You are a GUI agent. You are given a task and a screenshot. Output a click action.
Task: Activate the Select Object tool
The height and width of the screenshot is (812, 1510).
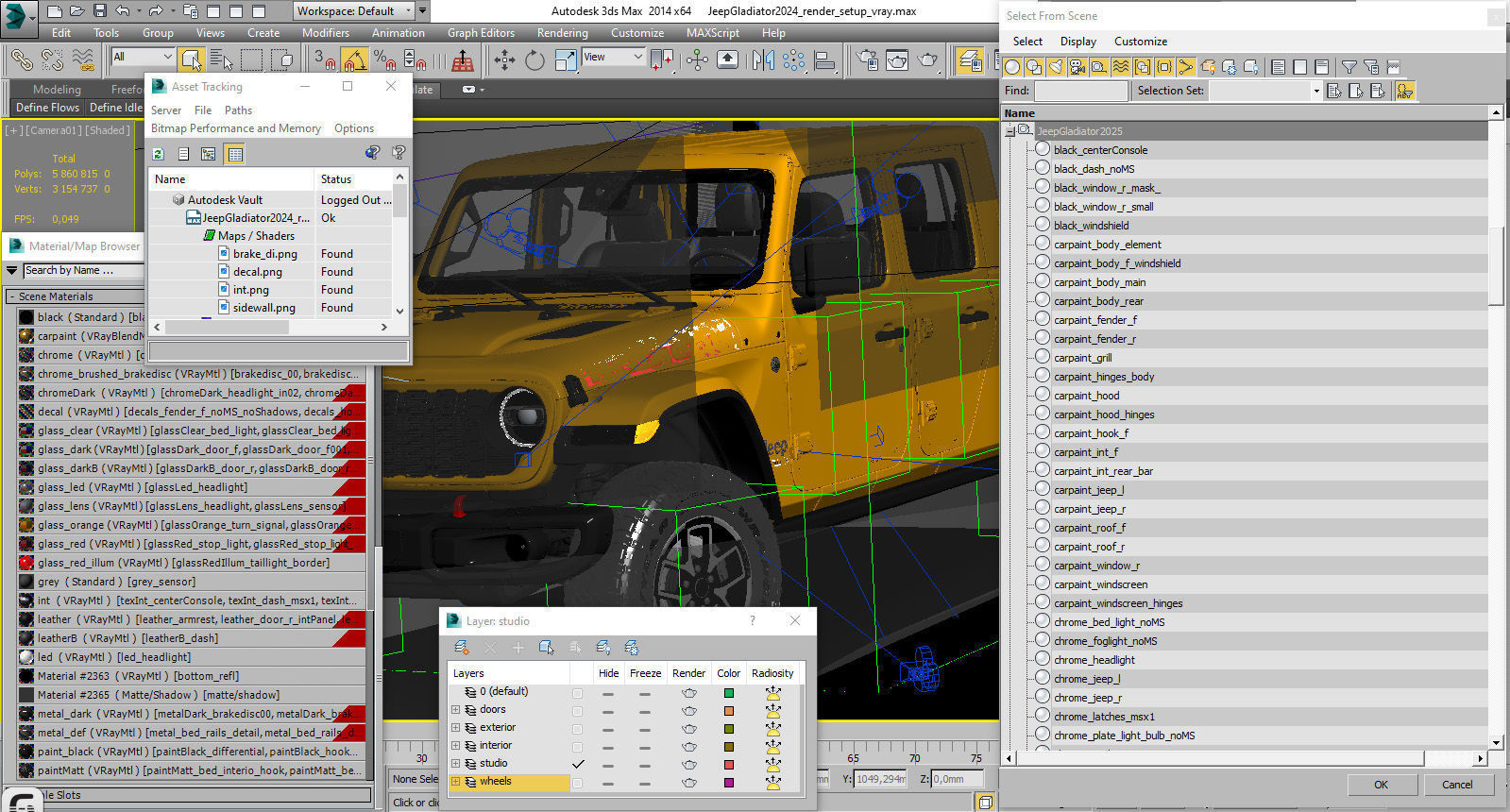click(192, 60)
